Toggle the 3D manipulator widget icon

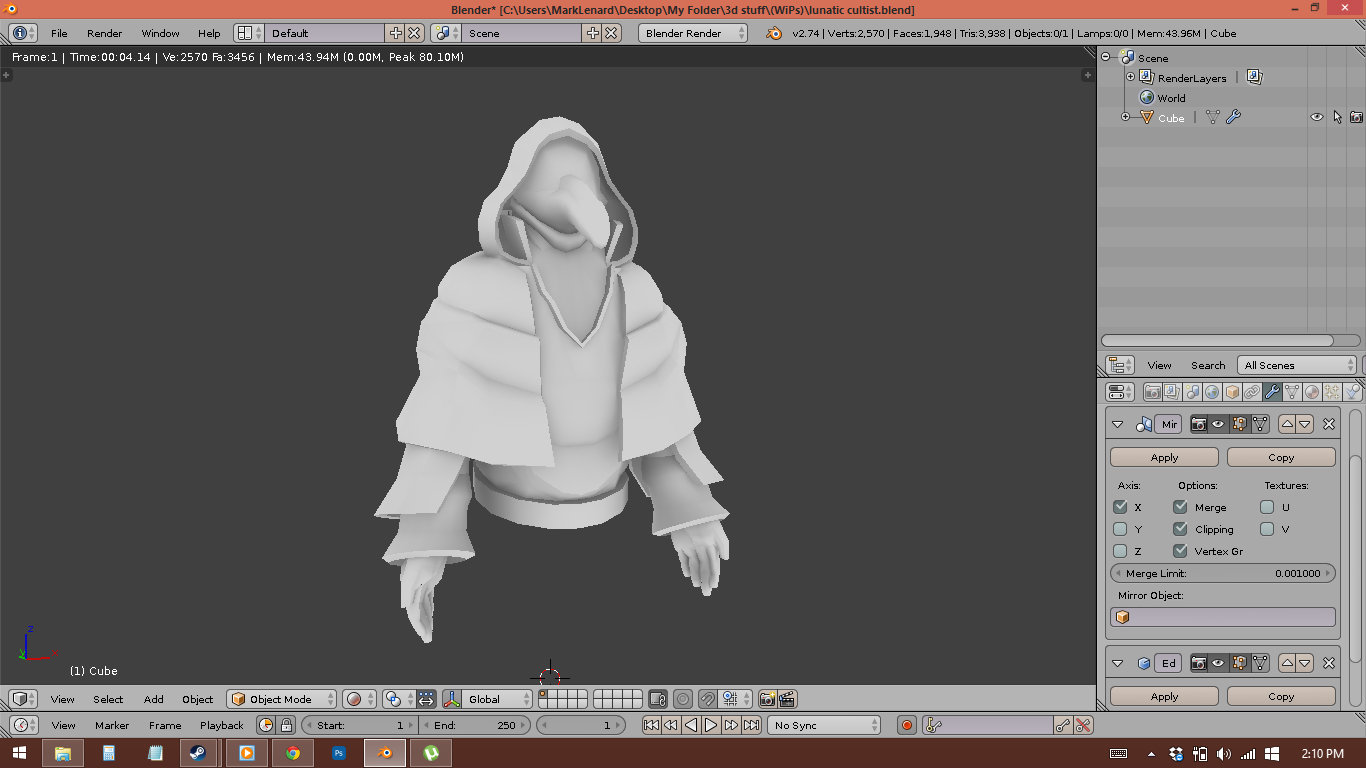coord(451,699)
